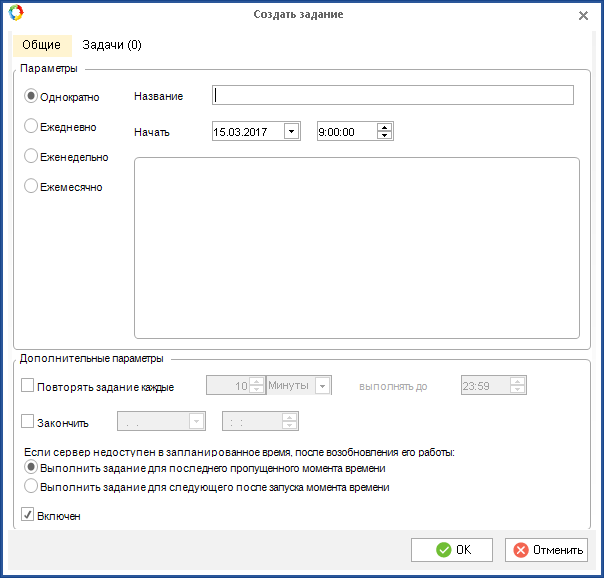Click the Название text field

point(392,95)
